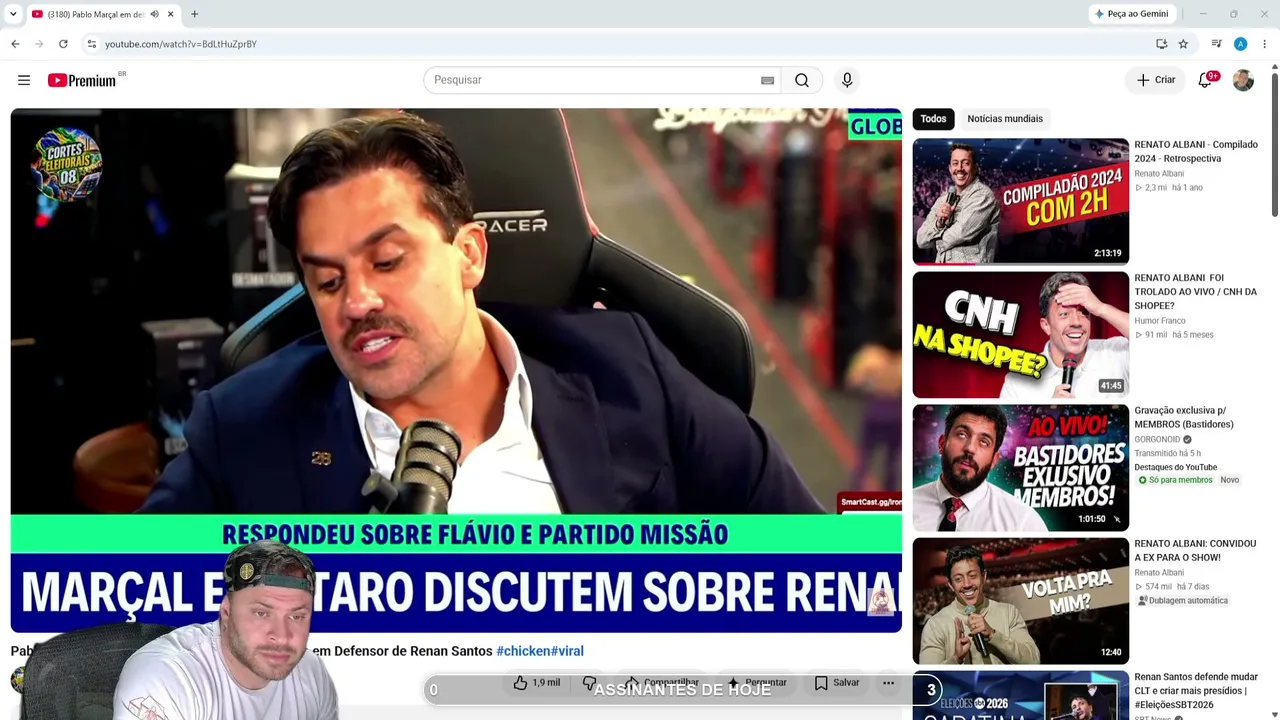Save the video with Salvar button
The height and width of the screenshot is (720, 1280).
[x=837, y=683]
